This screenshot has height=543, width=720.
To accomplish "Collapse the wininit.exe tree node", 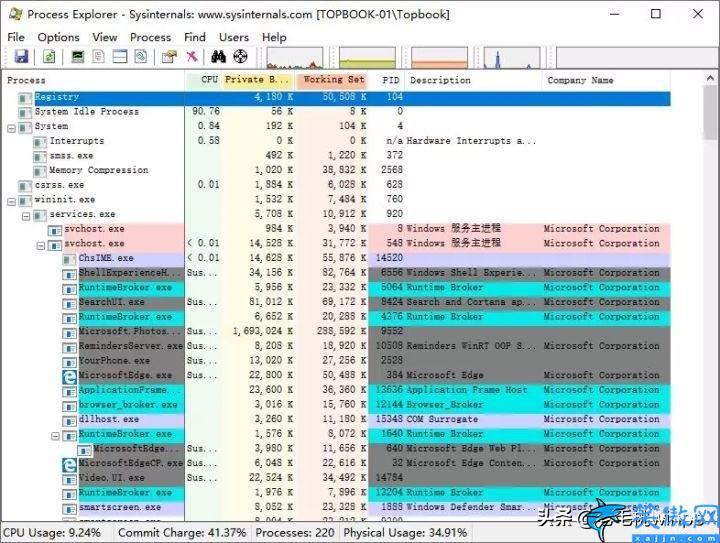I will 11,202.
